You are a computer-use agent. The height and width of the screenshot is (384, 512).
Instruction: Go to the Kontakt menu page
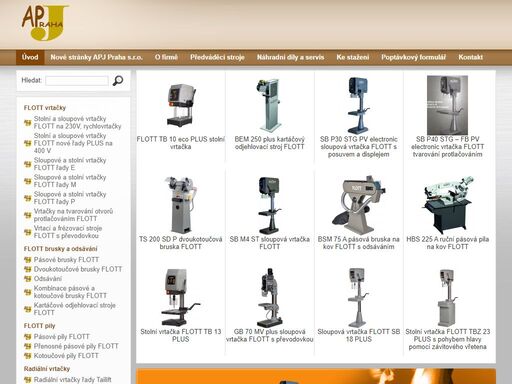[x=470, y=57]
